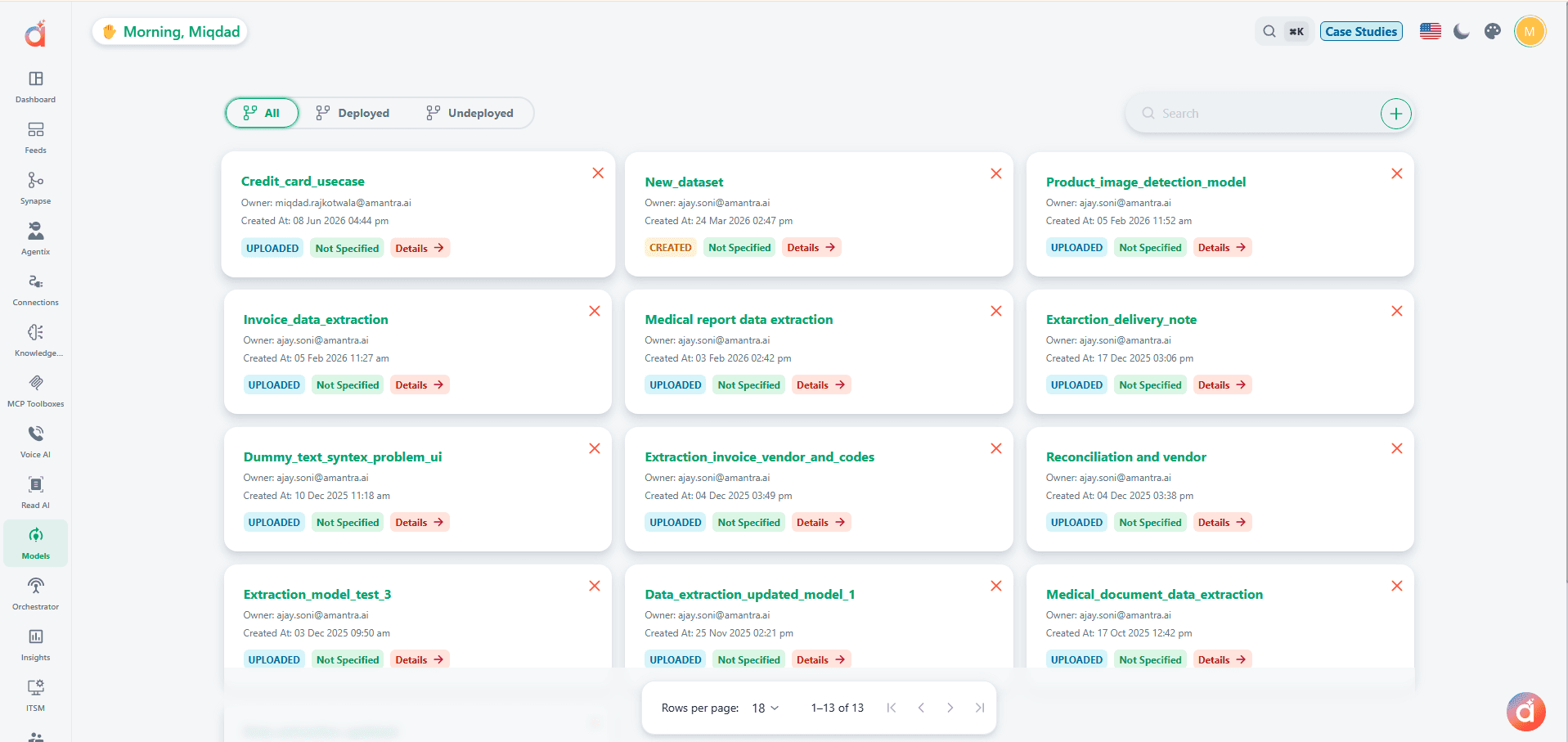
Task: Add a new model with plus button
Action: pos(1395,114)
